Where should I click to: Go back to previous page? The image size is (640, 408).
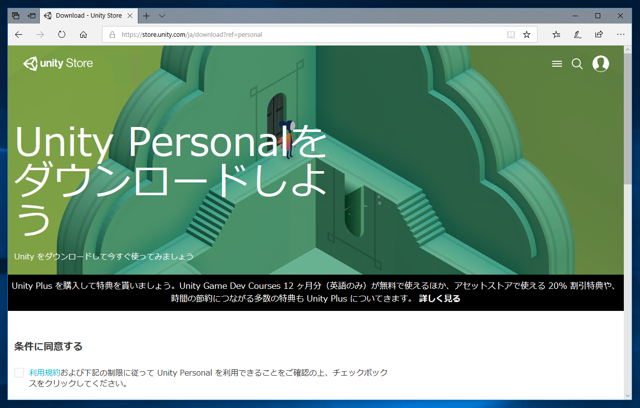pos(19,35)
